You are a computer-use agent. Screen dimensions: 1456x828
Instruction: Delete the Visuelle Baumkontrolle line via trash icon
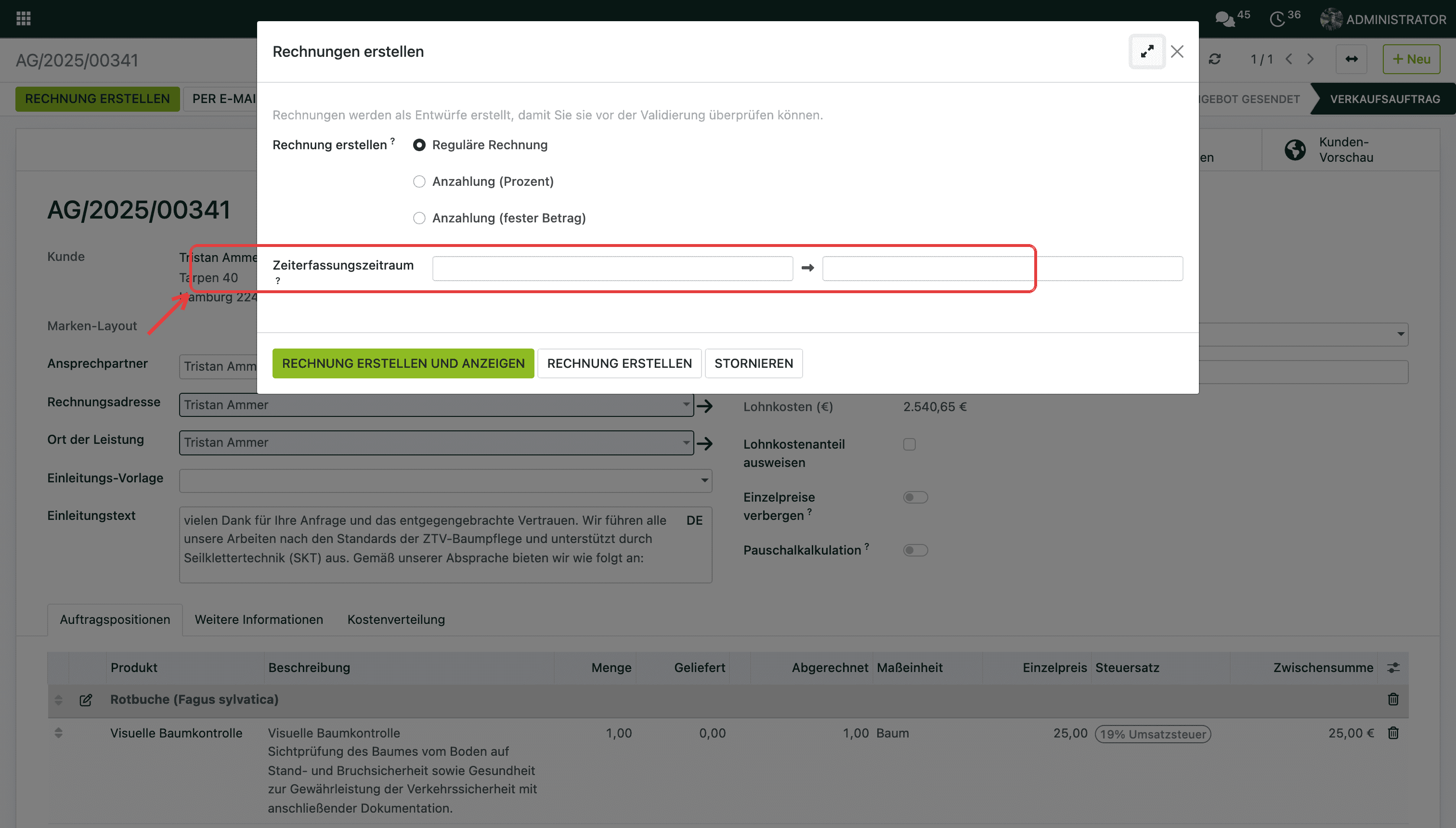click(1393, 733)
